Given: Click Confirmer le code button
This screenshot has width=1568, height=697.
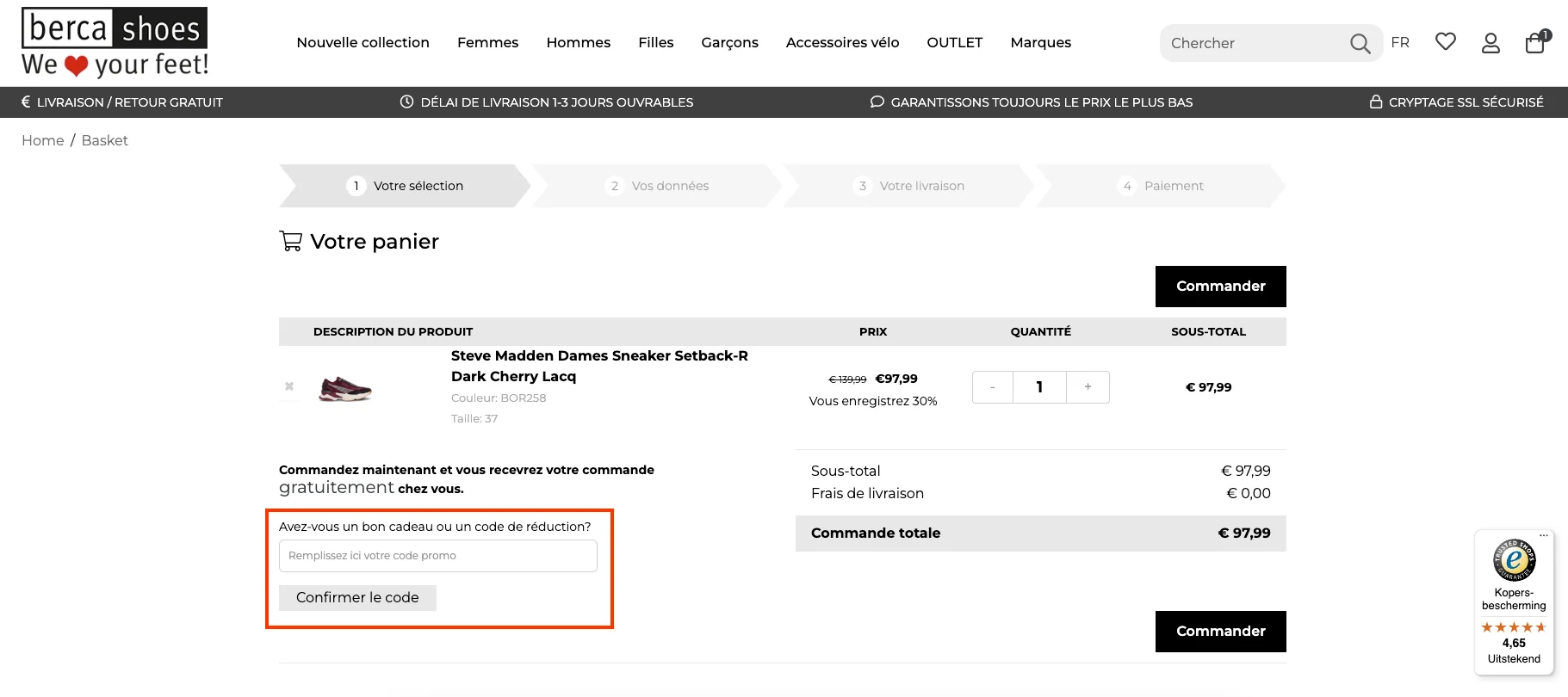Looking at the screenshot, I should click(357, 598).
